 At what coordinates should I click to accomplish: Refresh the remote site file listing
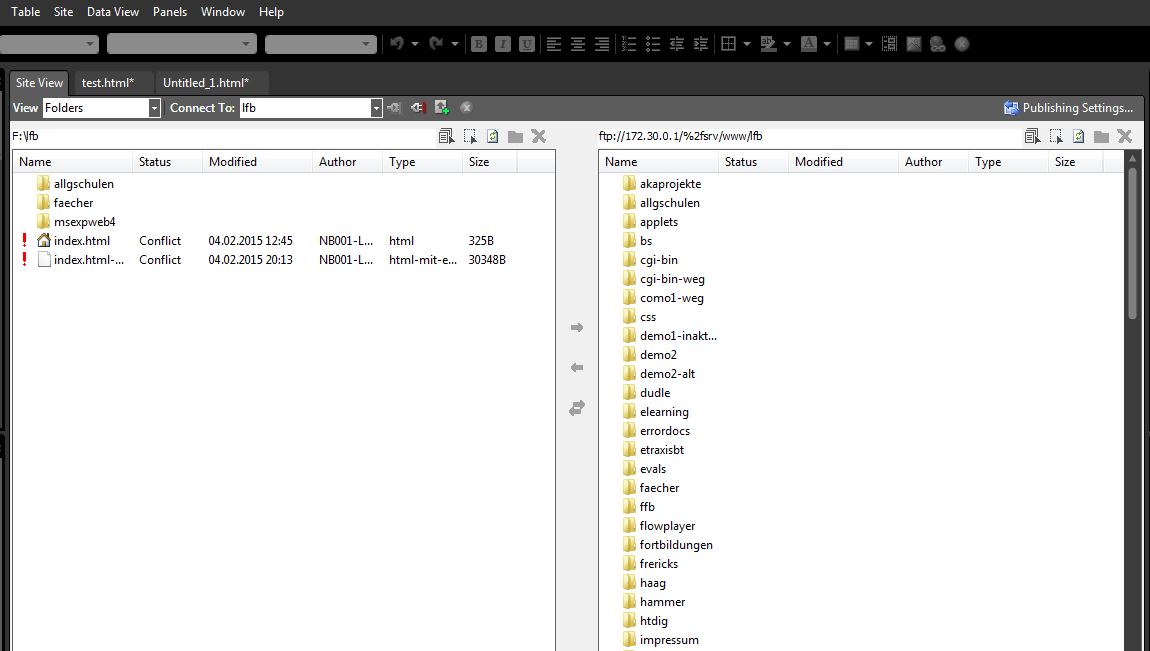[1078, 134]
